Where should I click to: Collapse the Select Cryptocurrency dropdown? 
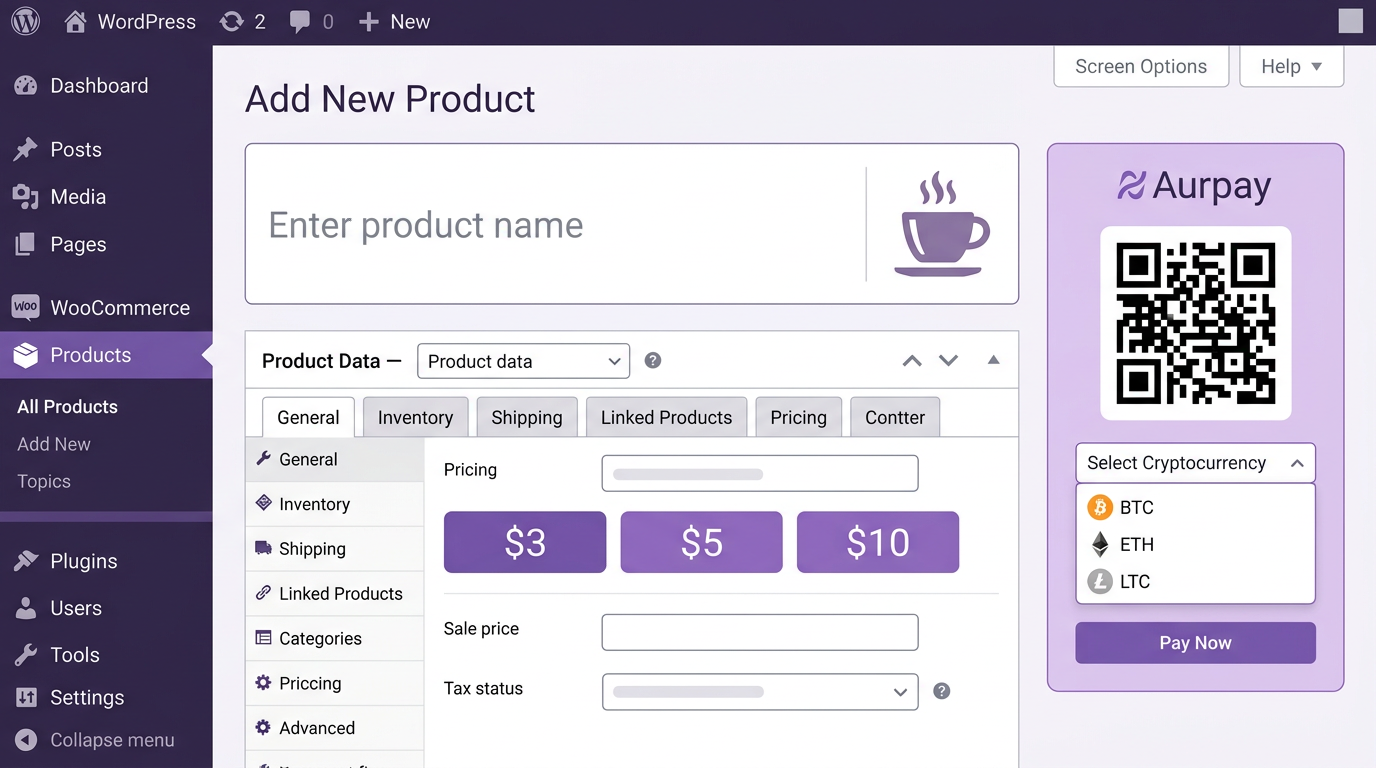[1296, 462]
